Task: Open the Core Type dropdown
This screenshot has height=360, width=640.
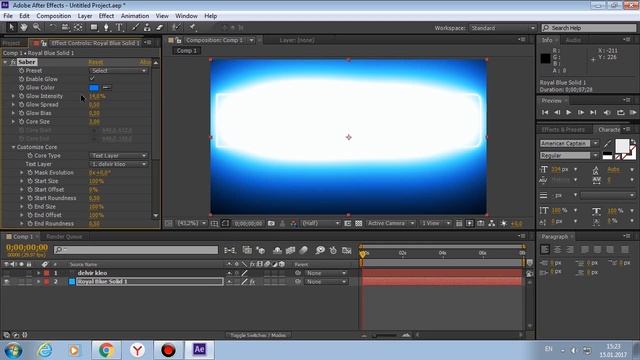Action: (x=118, y=156)
